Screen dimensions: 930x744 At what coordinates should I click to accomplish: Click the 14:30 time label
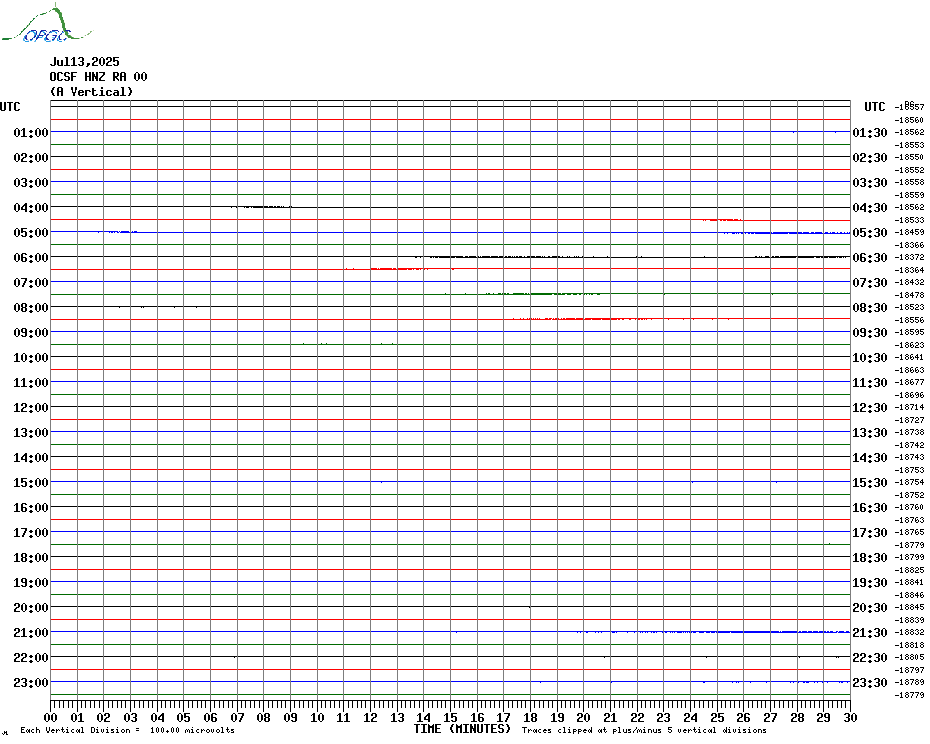coord(870,458)
